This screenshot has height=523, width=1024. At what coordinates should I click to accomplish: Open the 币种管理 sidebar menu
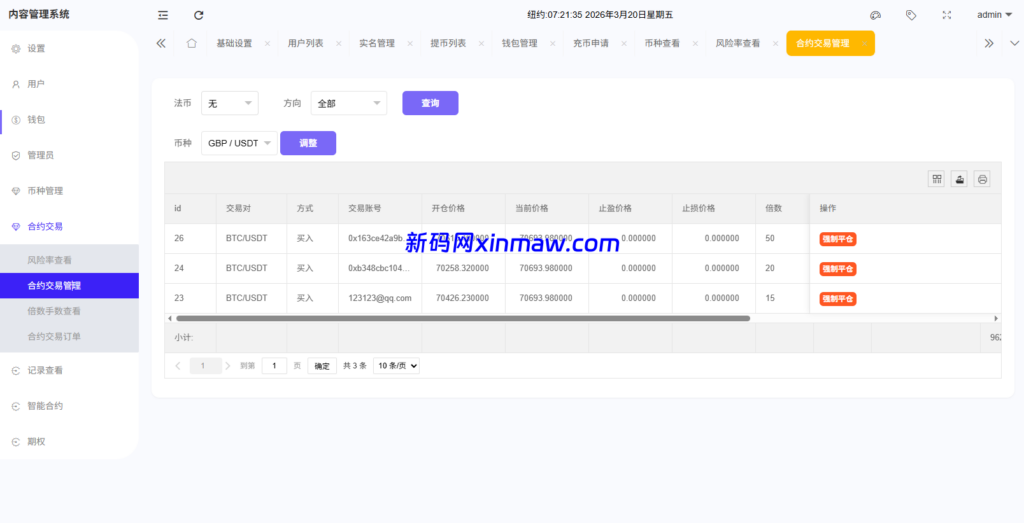pos(69,191)
